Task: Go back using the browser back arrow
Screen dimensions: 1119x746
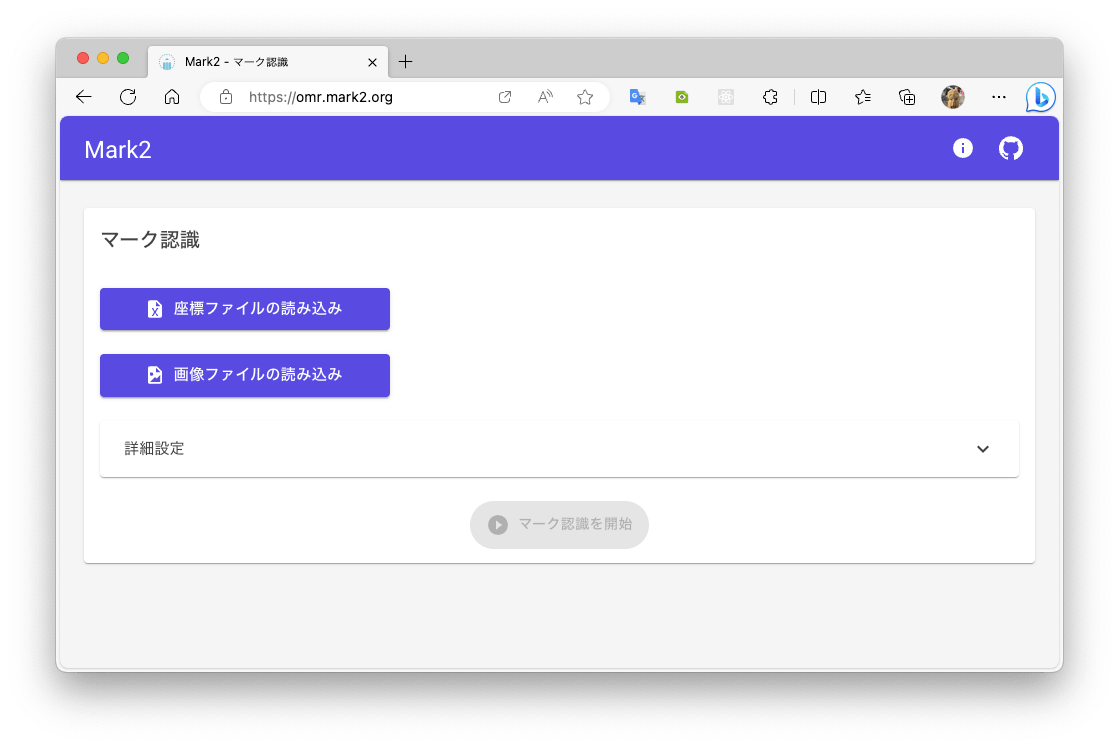Action: click(84, 97)
